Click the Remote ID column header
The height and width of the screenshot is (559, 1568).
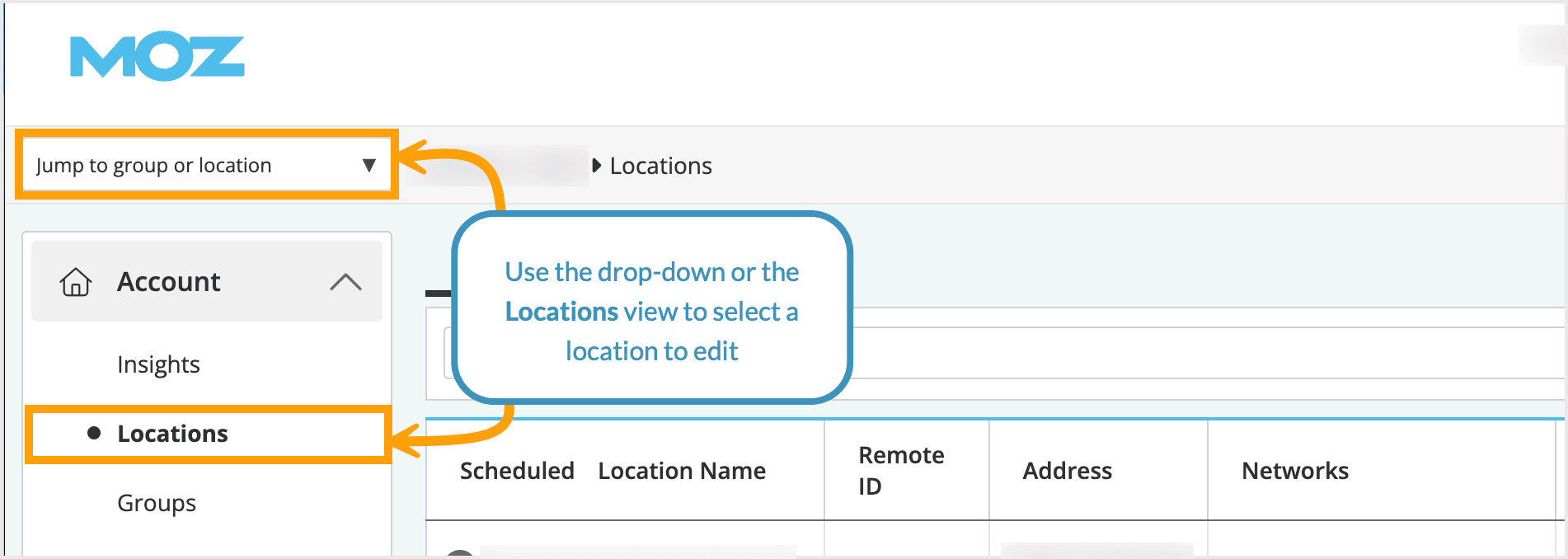[900, 470]
